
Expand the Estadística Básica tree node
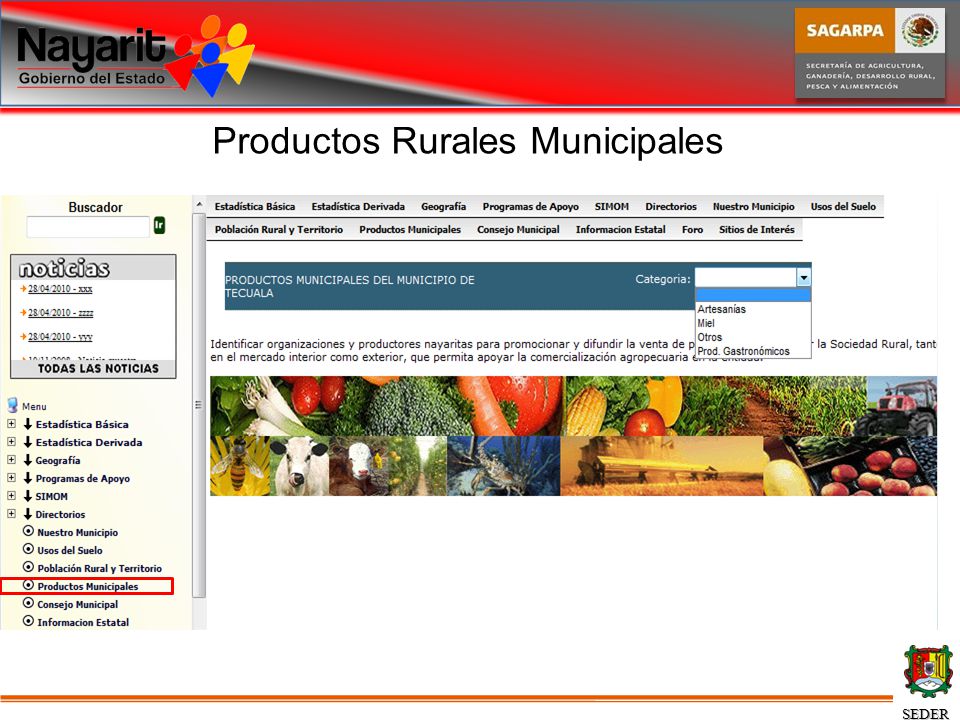[11, 424]
